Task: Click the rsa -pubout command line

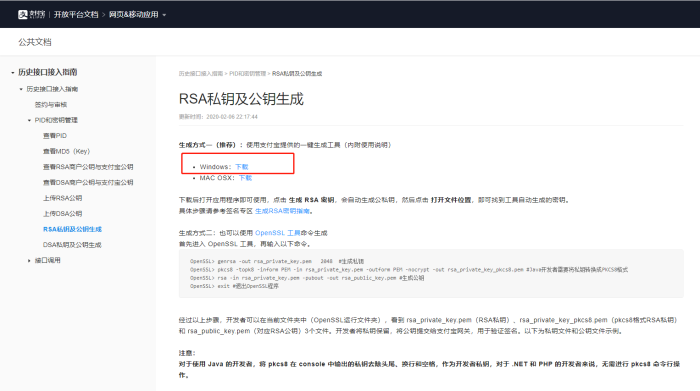Action: click(307, 278)
